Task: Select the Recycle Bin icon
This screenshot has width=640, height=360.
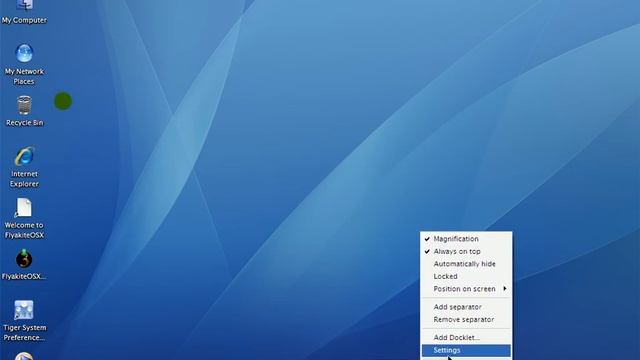Action: [x=24, y=105]
